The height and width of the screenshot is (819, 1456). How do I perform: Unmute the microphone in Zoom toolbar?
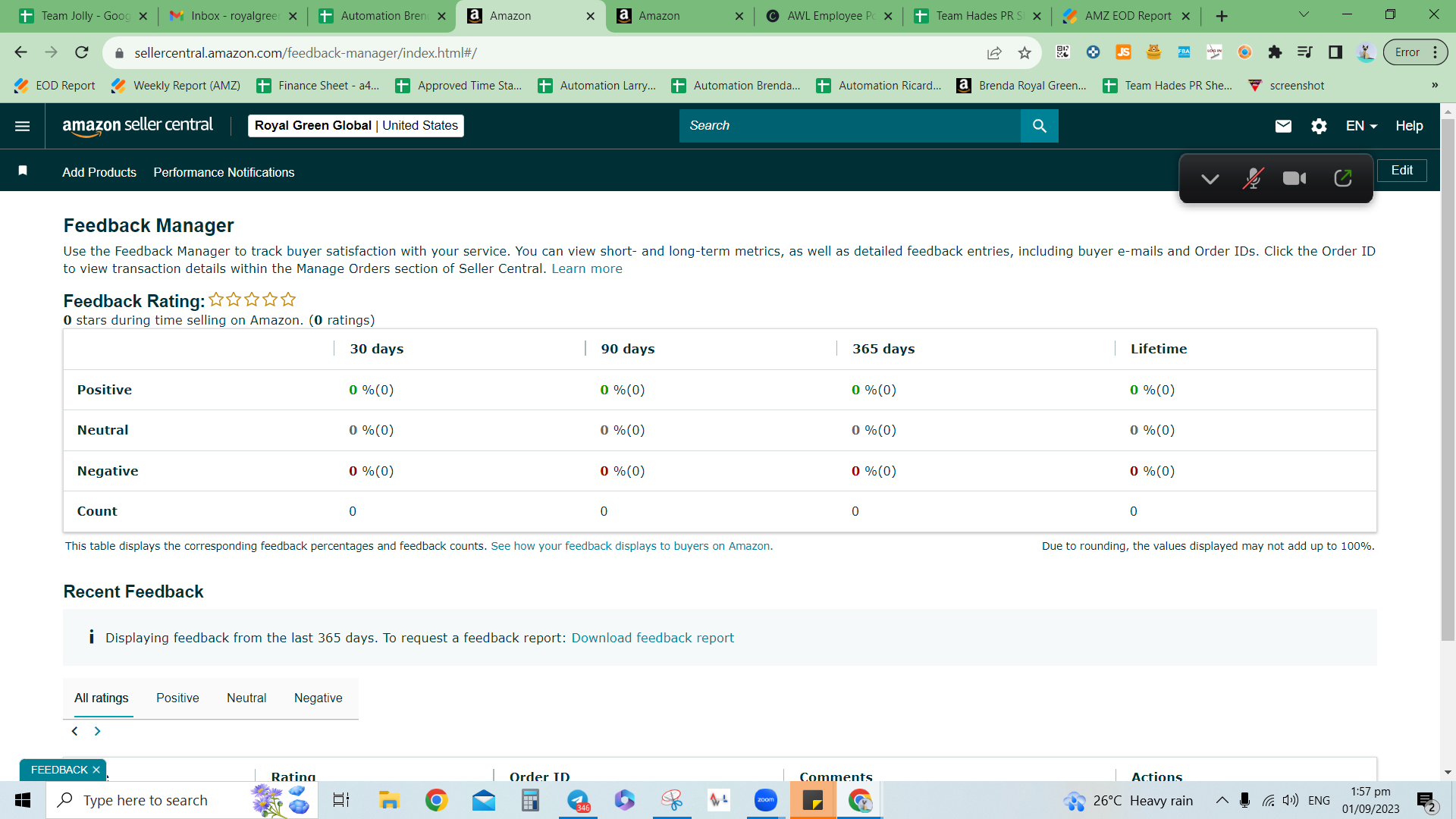(x=1253, y=178)
